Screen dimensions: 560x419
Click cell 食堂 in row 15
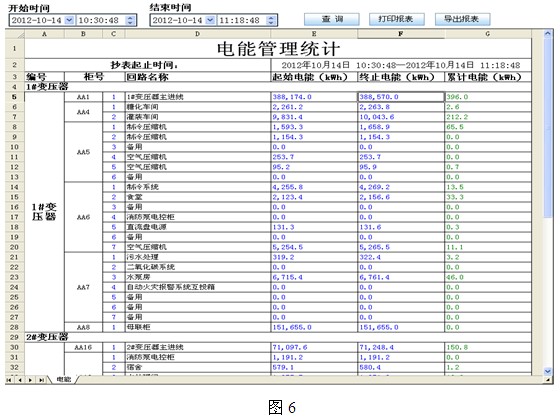198,197
